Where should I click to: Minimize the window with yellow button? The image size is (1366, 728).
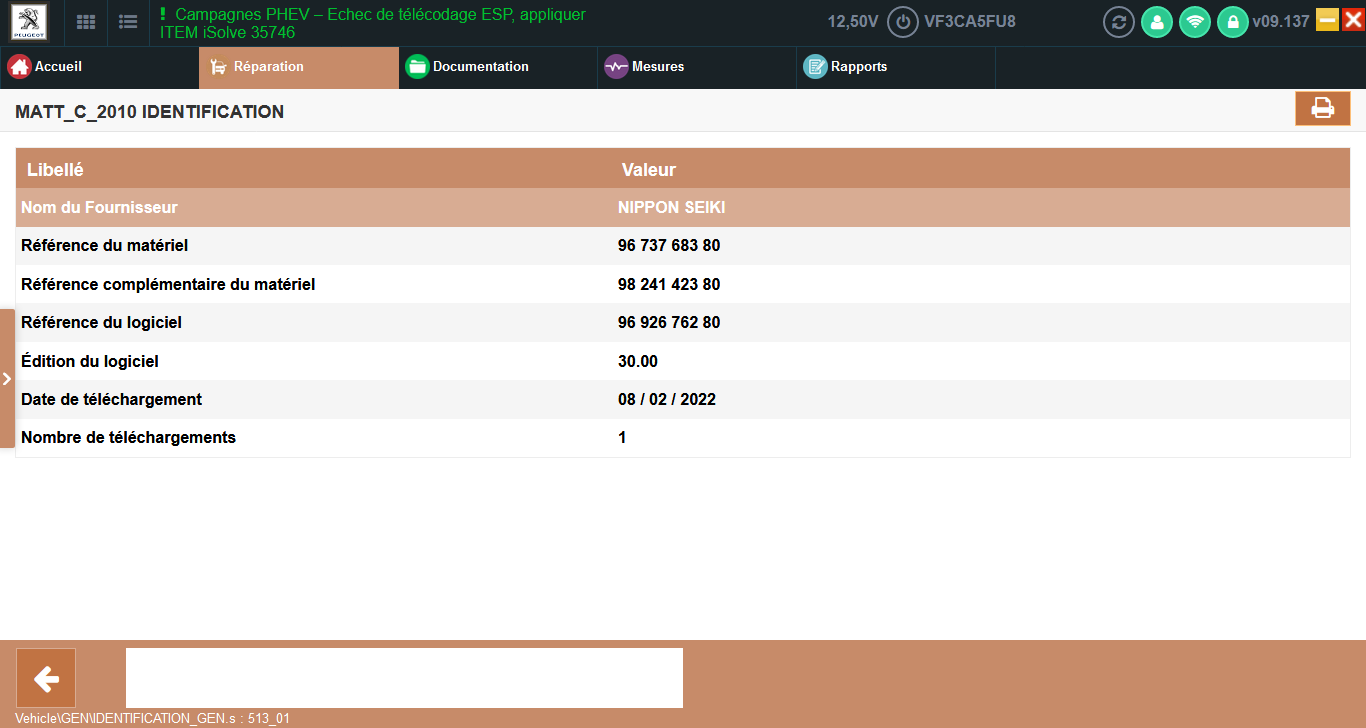click(1327, 20)
